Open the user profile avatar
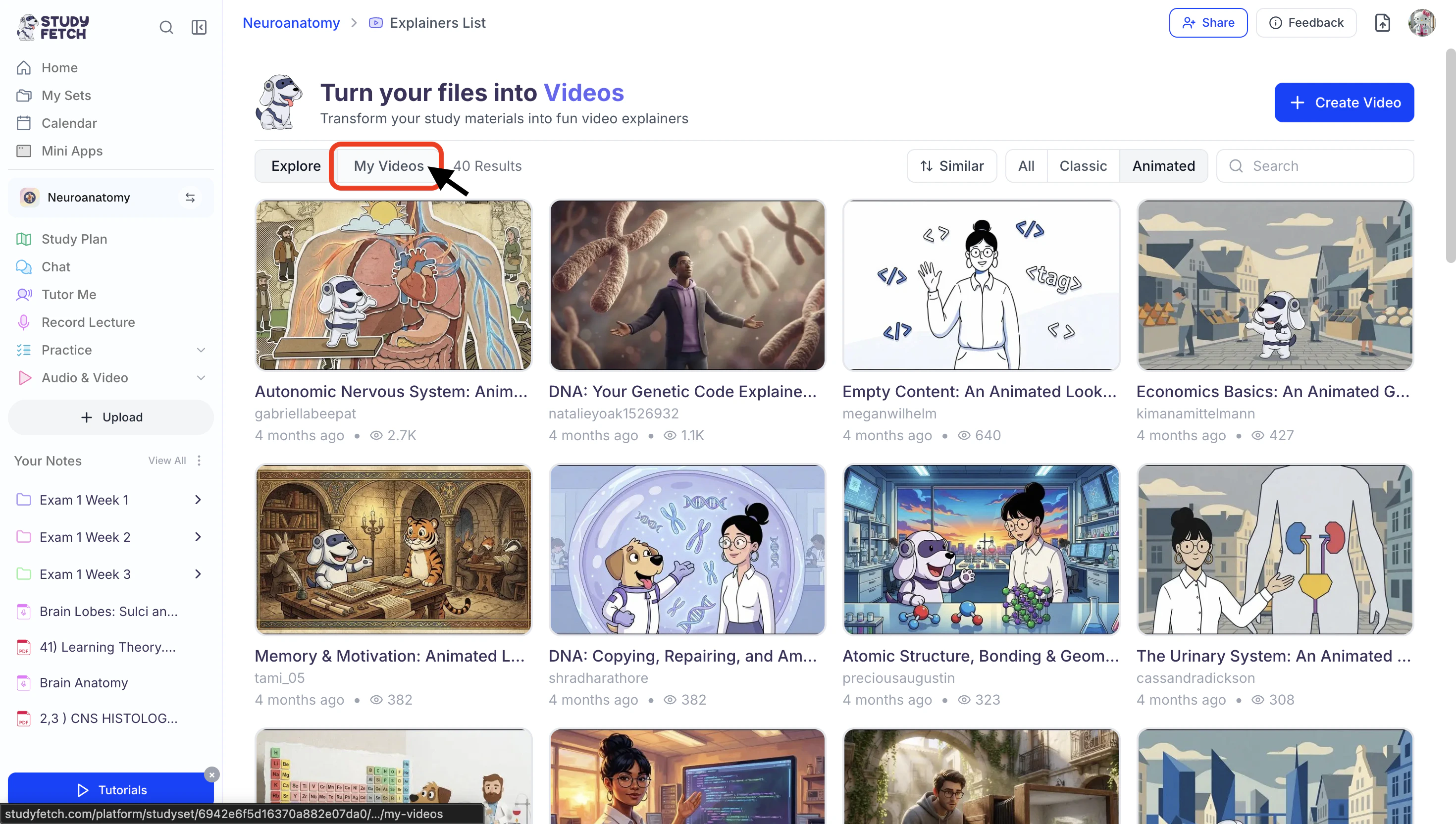 [1421, 23]
